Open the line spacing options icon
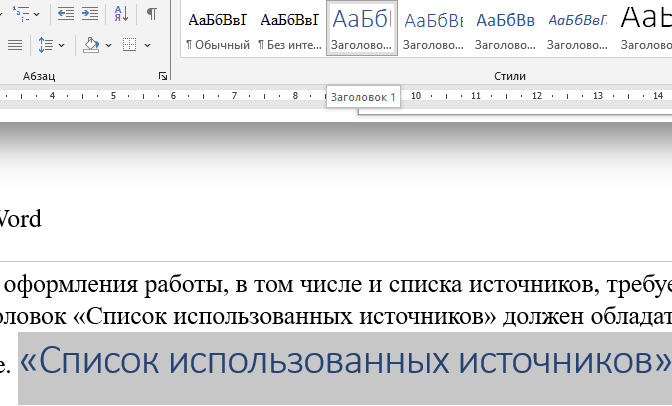The height and width of the screenshot is (406, 672). click(x=44, y=45)
